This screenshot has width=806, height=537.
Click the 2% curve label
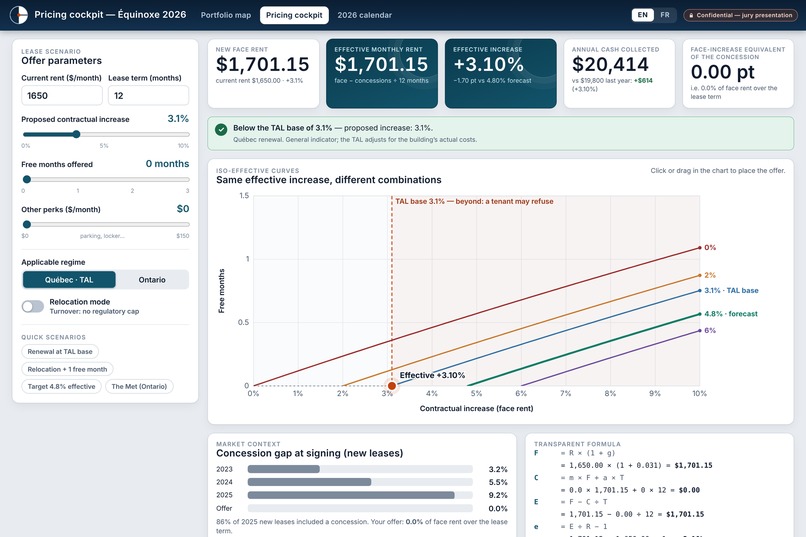710,275
